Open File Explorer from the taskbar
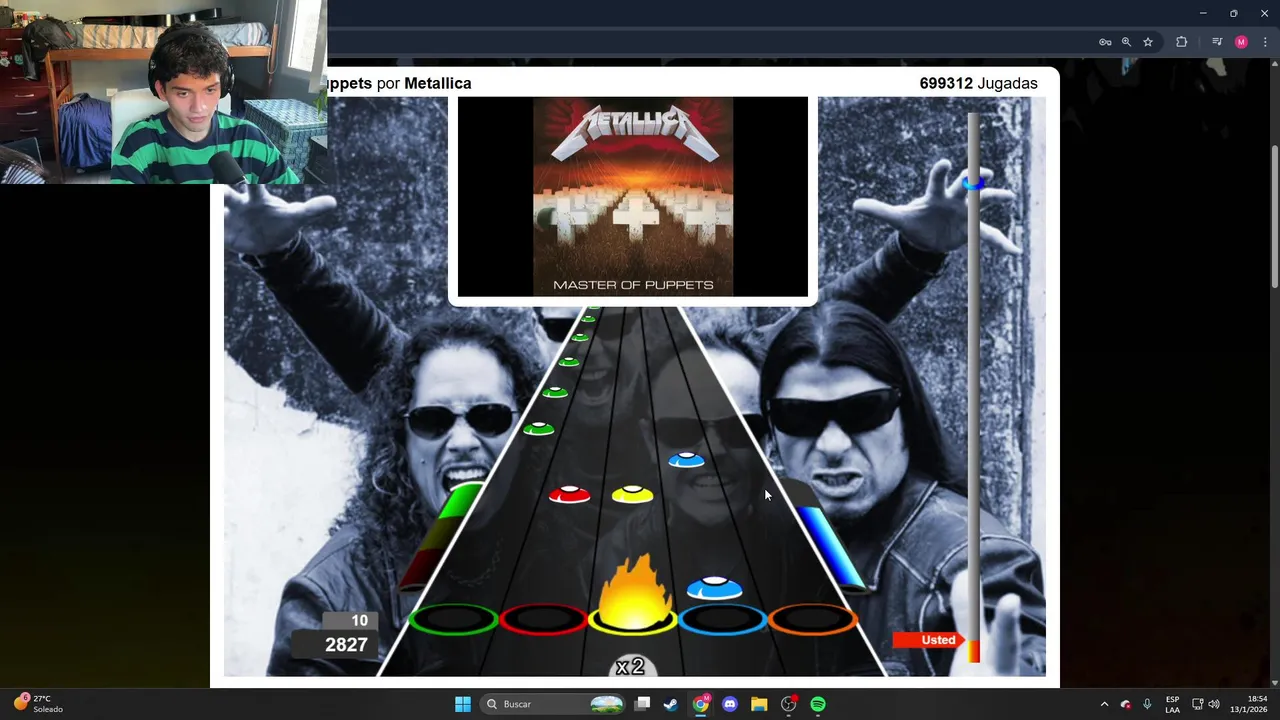 (759, 704)
